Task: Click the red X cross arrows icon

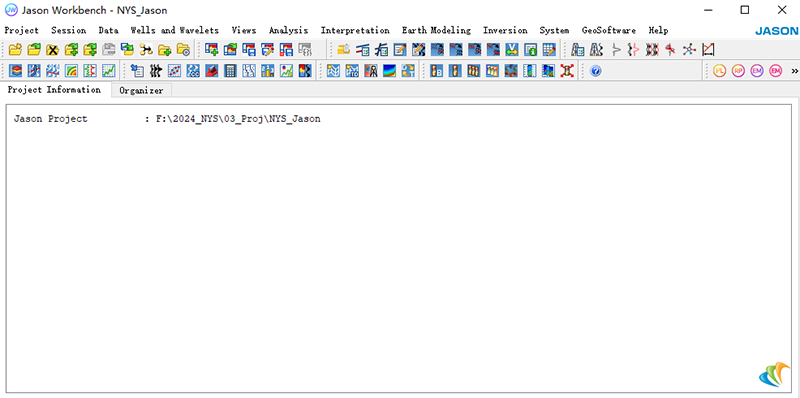Action: [x=567, y=70]
